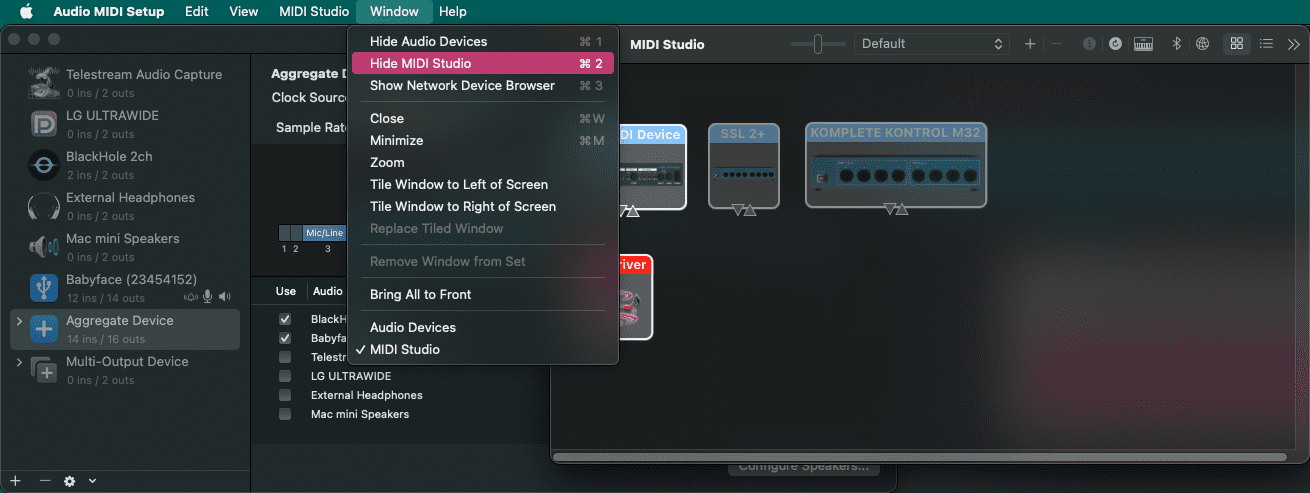
Task: Click the Use column header
Action: pyautogui.click(x=286, y=291)
